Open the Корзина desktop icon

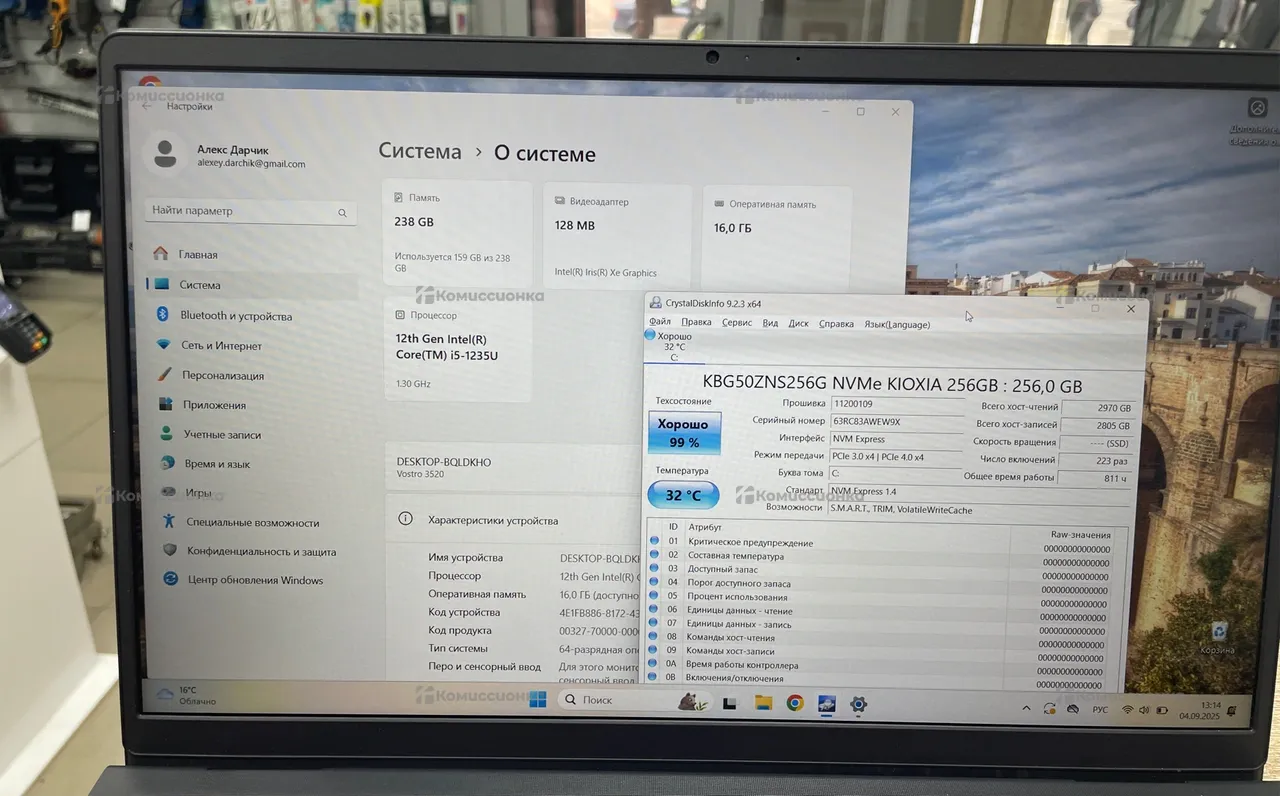pyautogui.click(x=1219, y=638)
